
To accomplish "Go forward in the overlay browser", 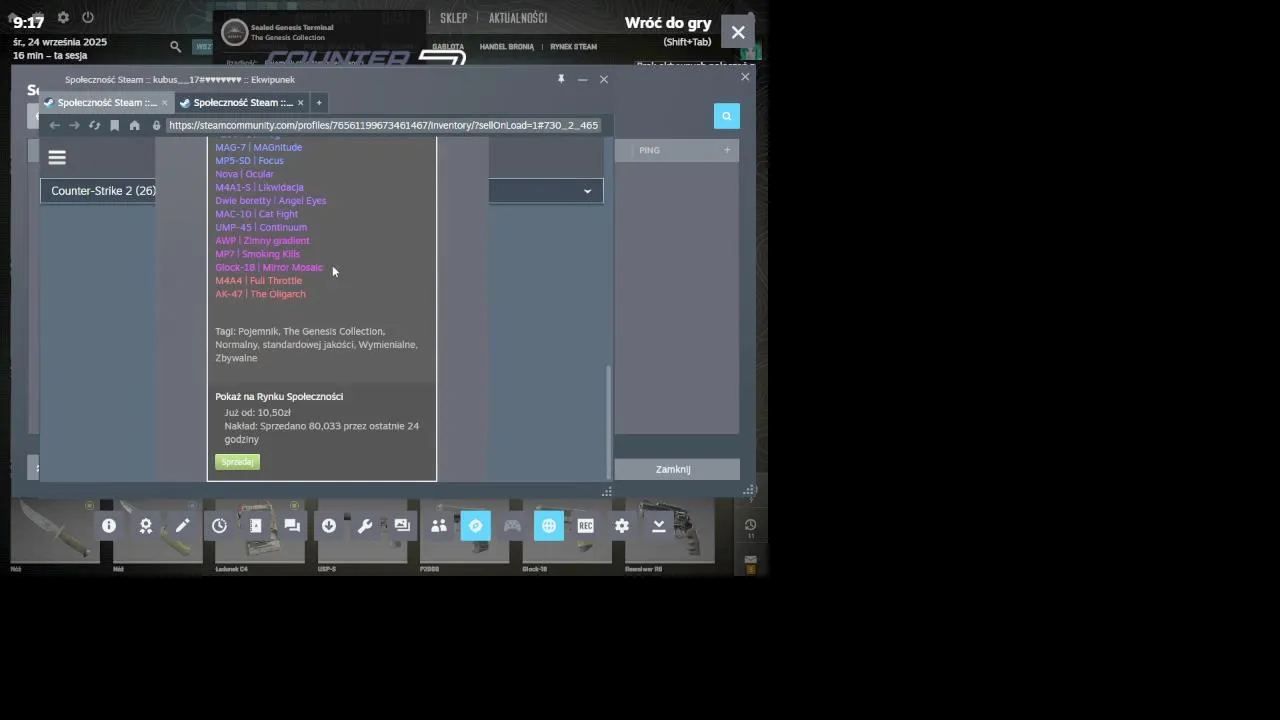I will [x=74, y=125].
